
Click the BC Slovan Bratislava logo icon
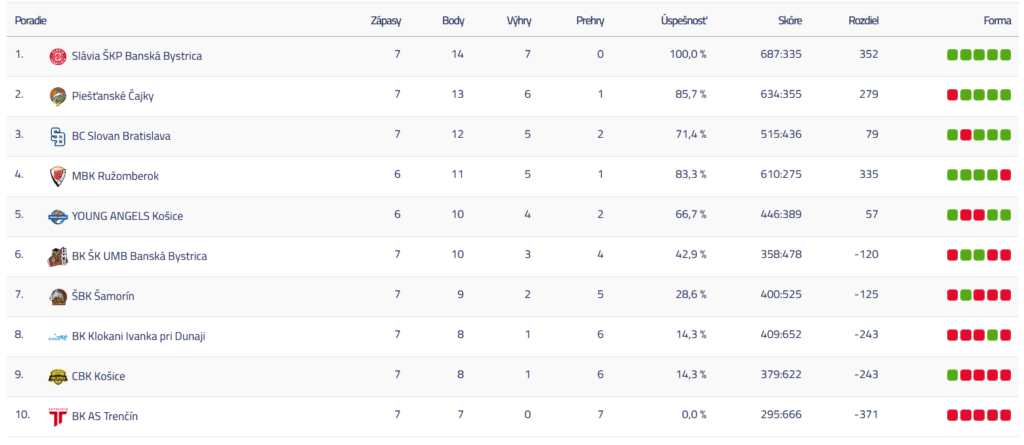pyautogui.click(x=58, y=136)
